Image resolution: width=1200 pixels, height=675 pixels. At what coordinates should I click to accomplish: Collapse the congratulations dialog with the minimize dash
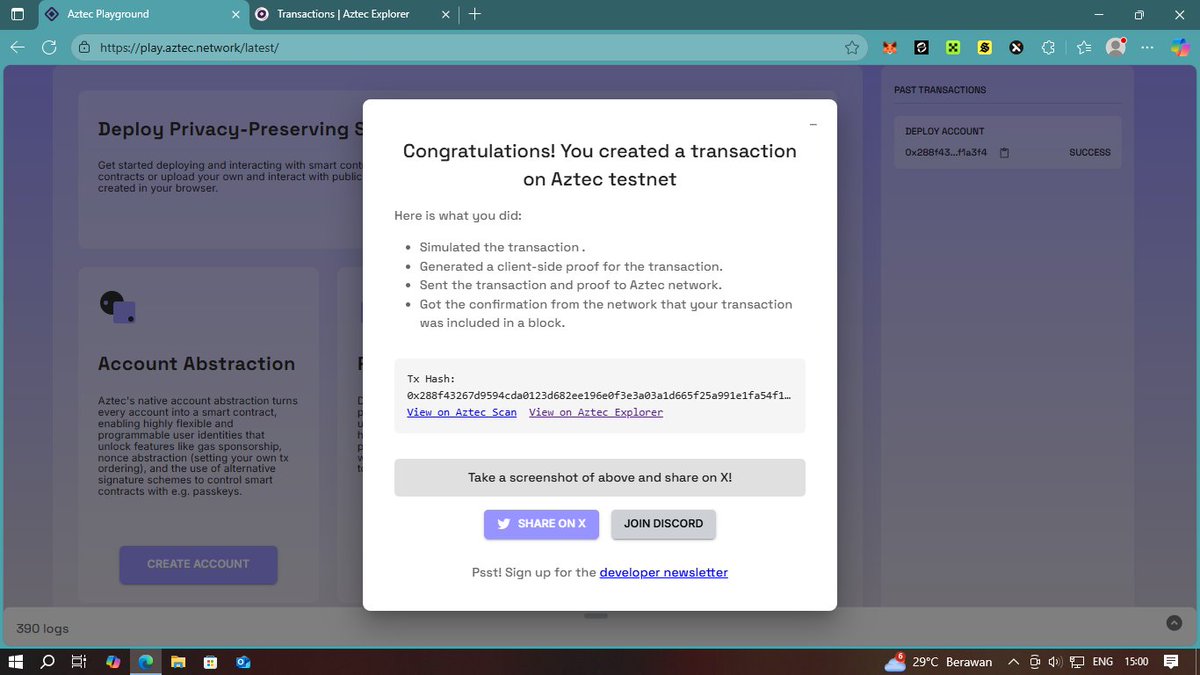click(x=813, y=124)
